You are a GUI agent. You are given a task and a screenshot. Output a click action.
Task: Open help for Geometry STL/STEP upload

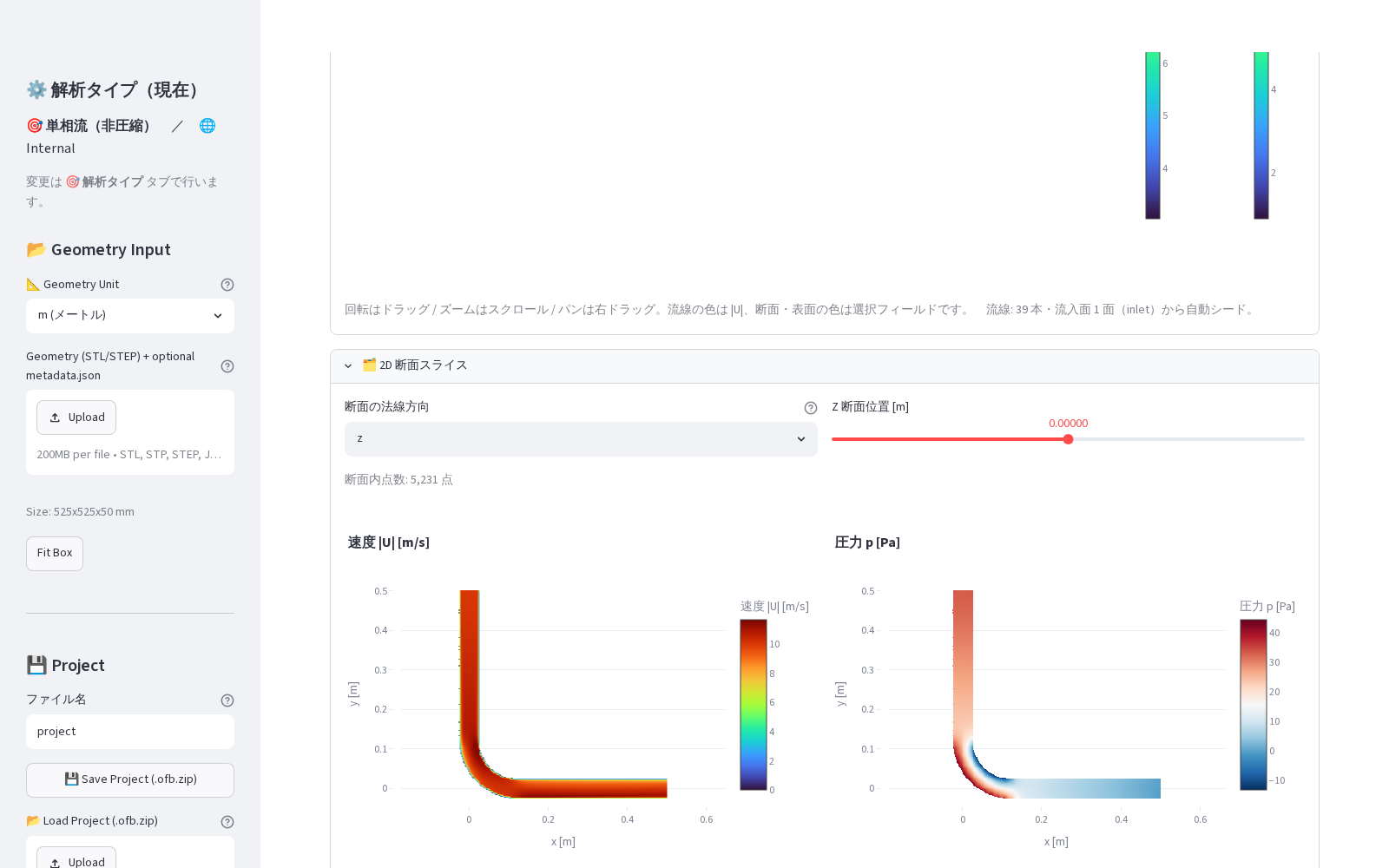(x=227, y=366)
